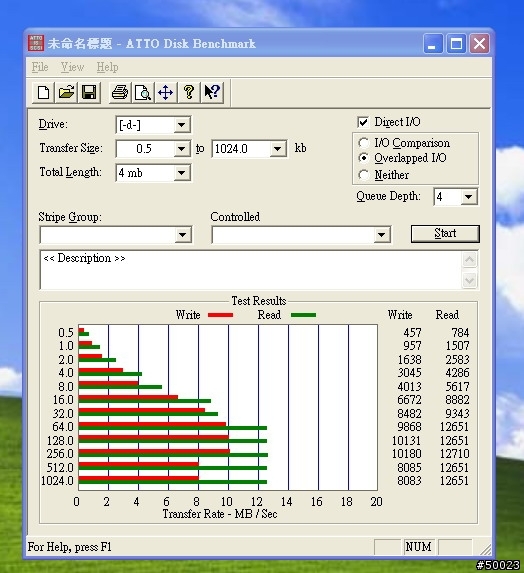Click the New document toolbar icon

coord(43,92)
